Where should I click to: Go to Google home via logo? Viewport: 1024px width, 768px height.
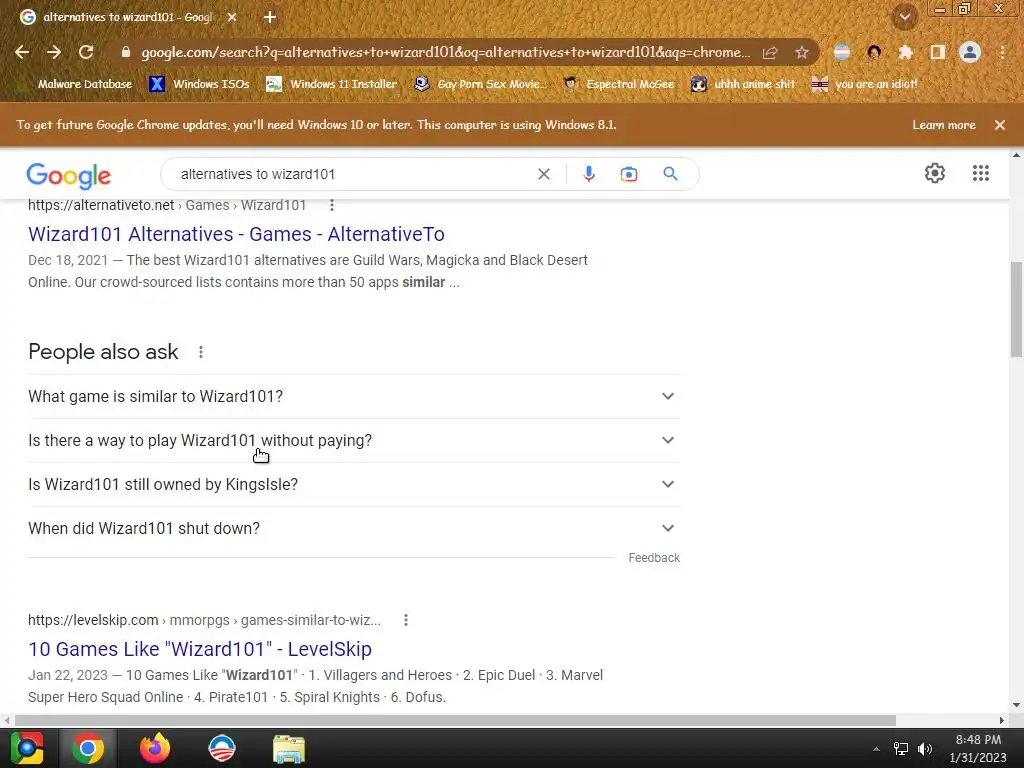69,176
